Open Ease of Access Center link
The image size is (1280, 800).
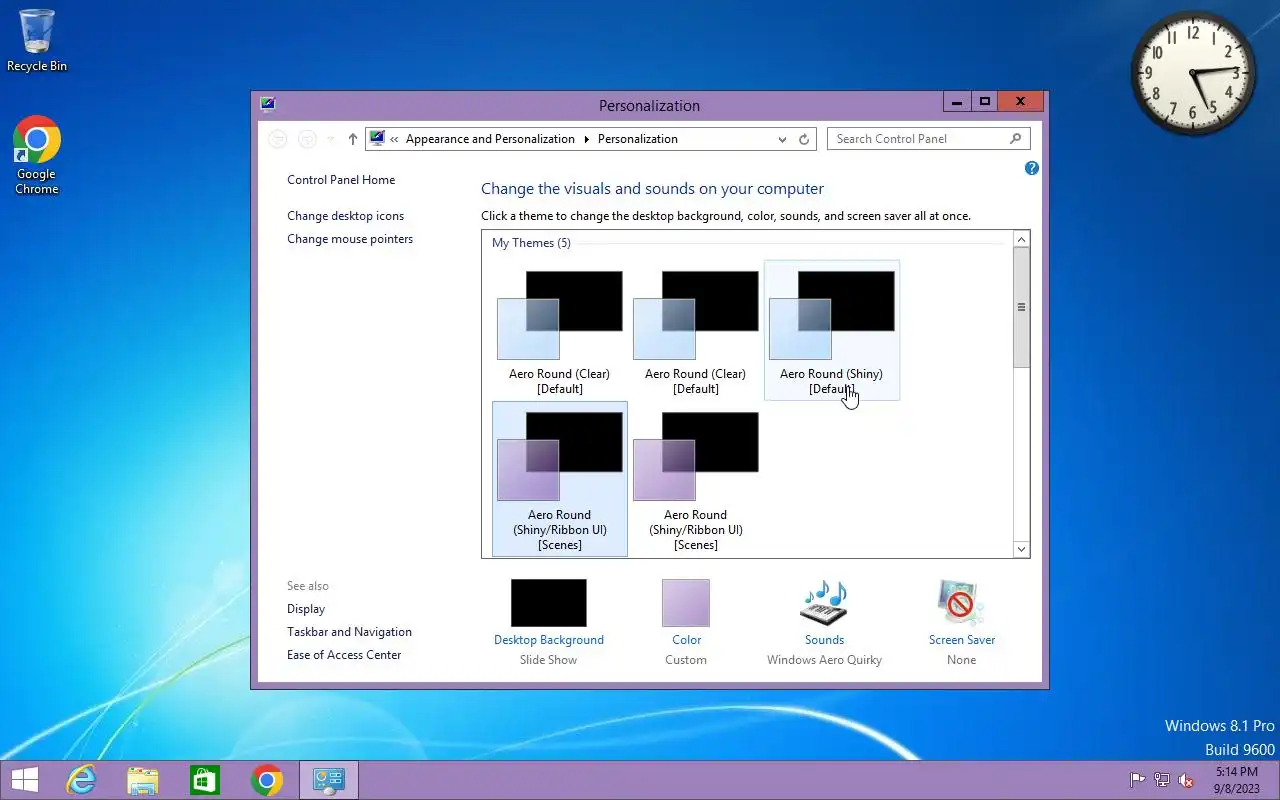click(344, 655)
